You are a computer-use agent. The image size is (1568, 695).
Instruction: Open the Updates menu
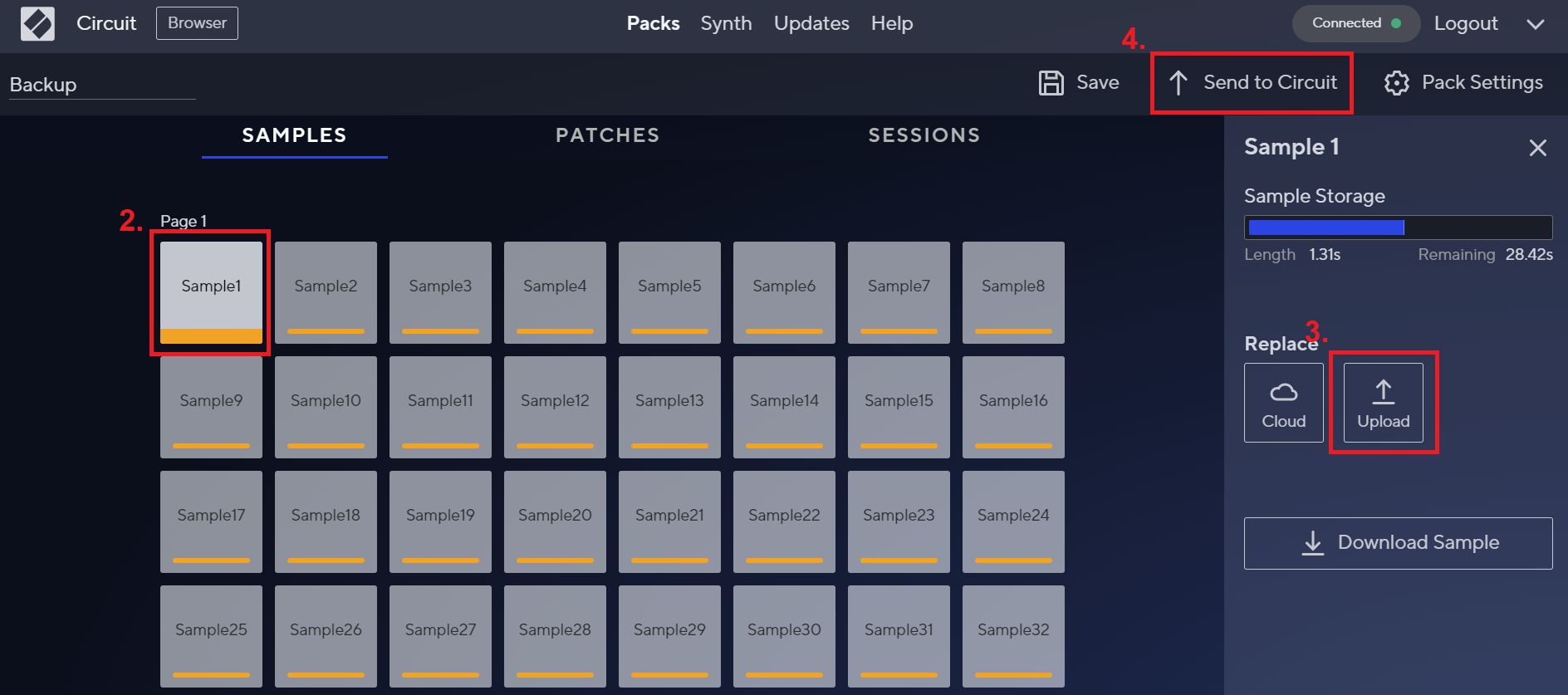[811, 23]
